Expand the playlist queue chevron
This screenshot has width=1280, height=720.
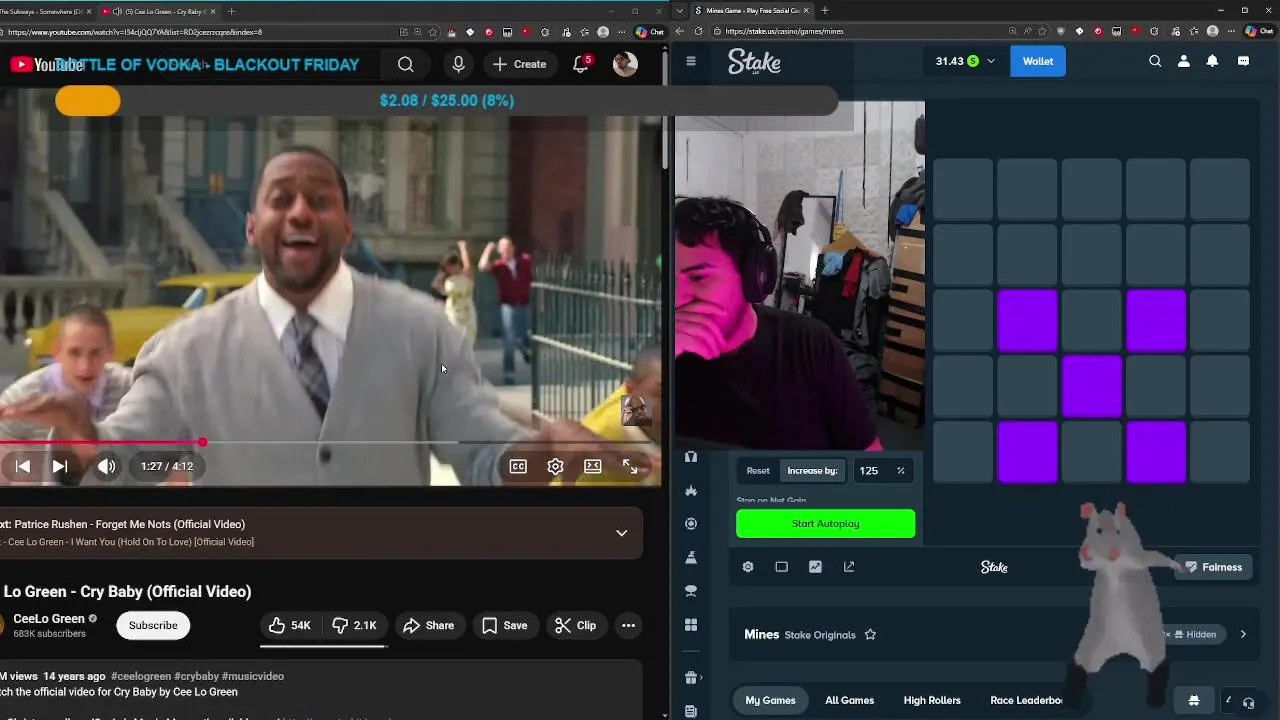[621, 533]
